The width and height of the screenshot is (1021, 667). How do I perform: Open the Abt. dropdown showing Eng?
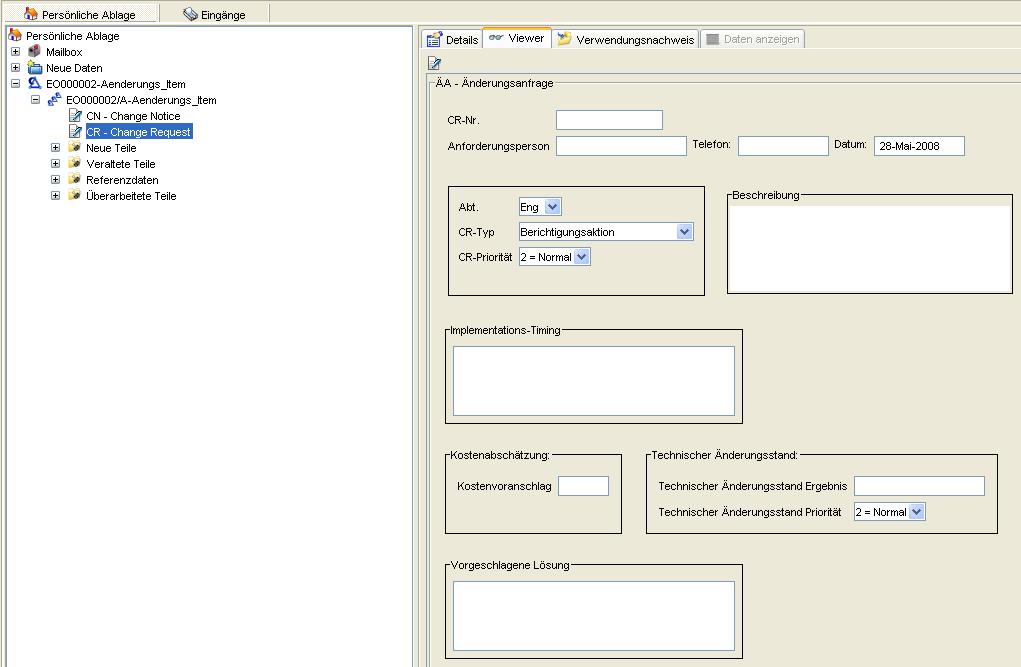coord(553,206)
